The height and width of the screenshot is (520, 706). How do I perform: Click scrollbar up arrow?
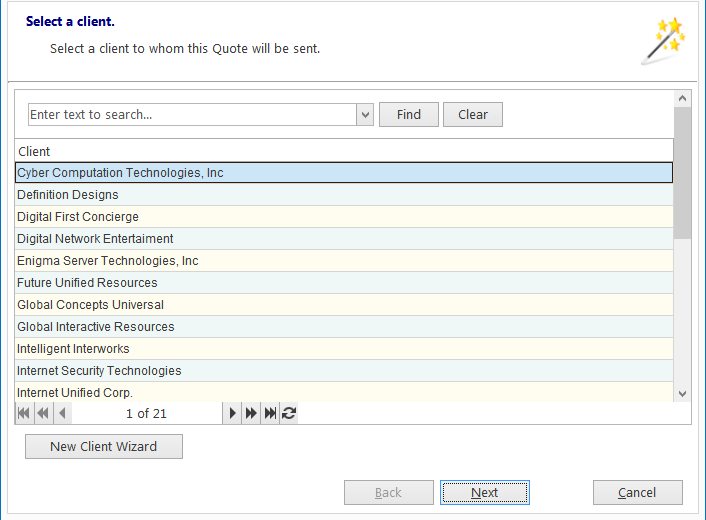click(x=683, y=98)
